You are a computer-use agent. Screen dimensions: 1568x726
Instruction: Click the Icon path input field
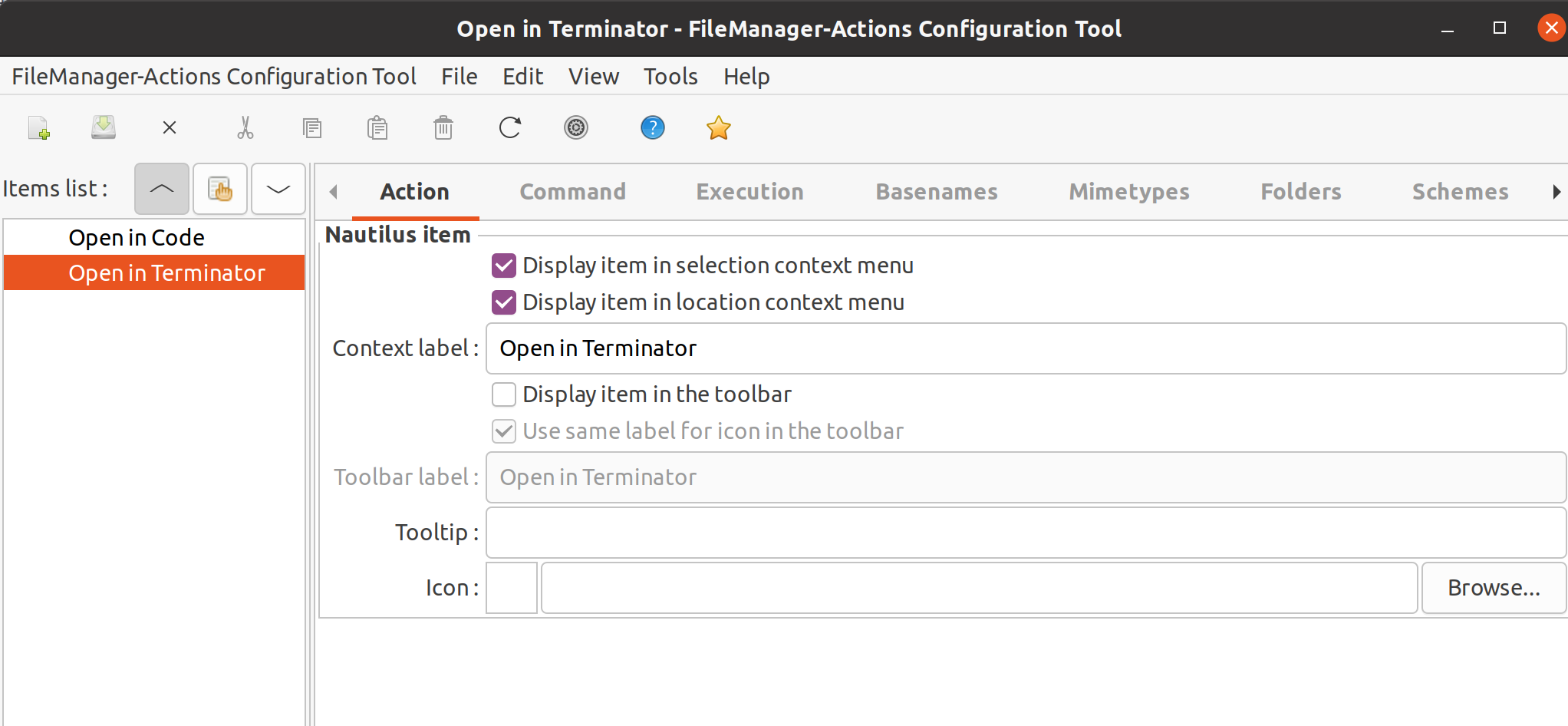coord(979,588)
